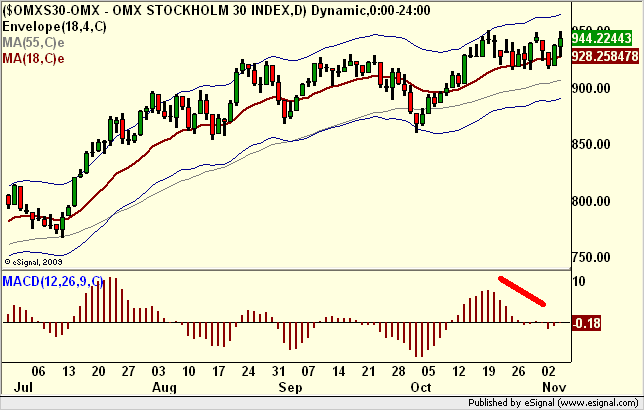Click the 31 date label above Sep

tap(278, 371)
